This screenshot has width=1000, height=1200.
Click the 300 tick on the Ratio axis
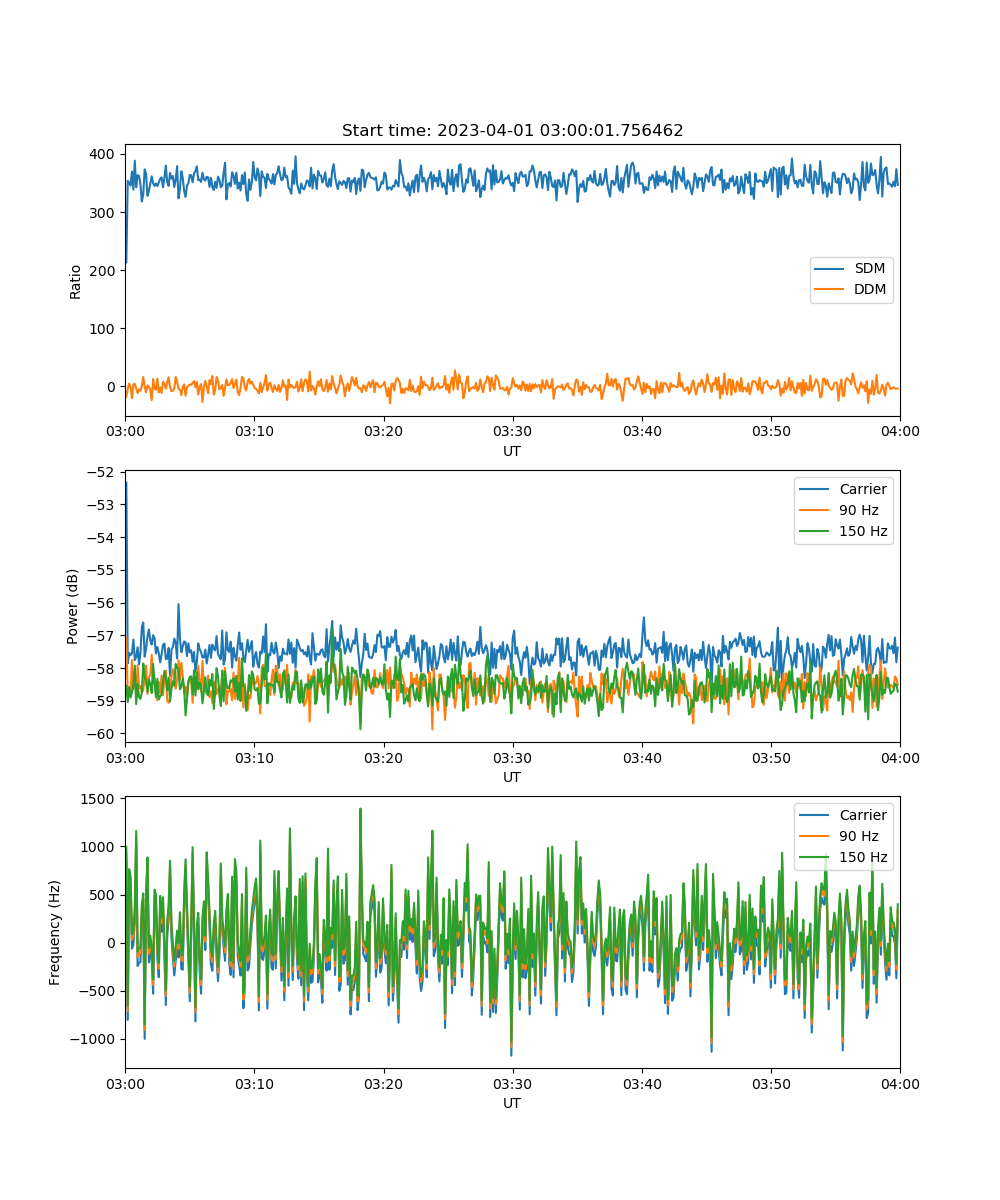coord(104,212)
